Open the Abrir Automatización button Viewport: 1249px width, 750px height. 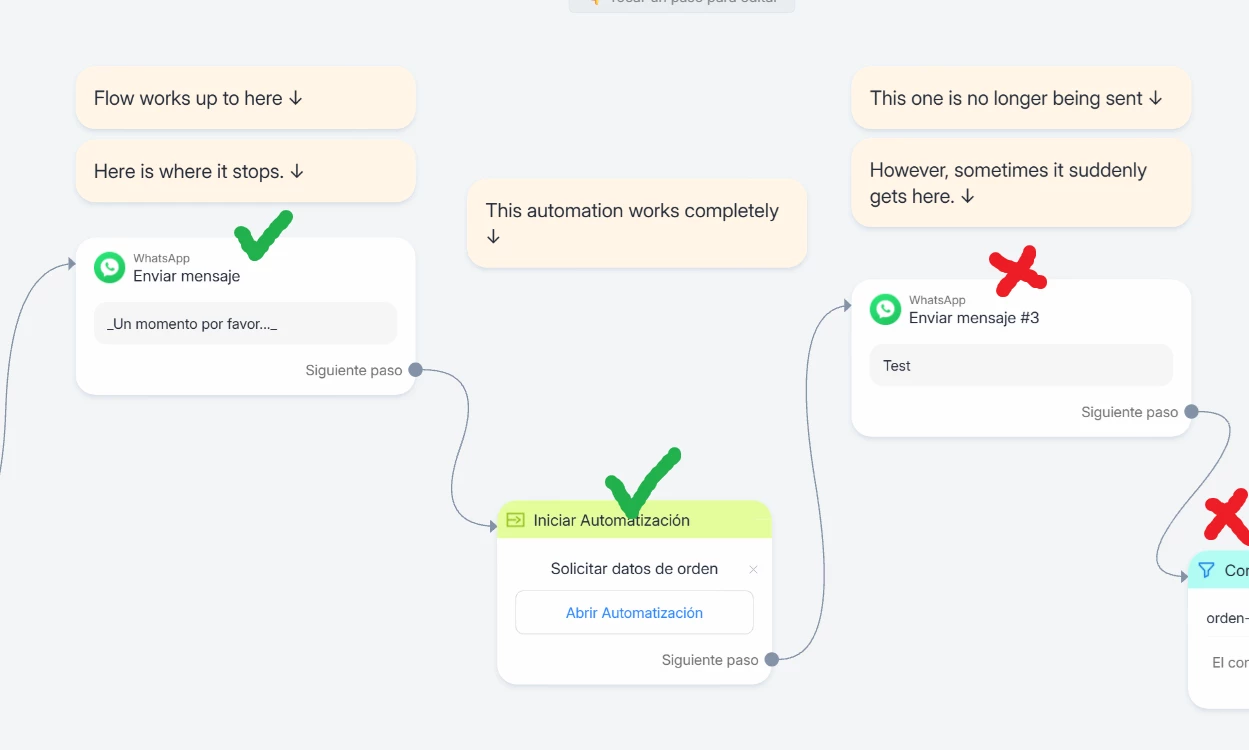point(634,613)
